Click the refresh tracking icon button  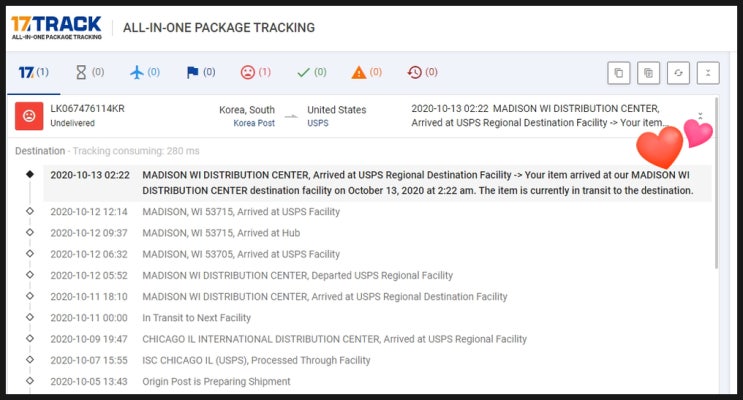678,73
